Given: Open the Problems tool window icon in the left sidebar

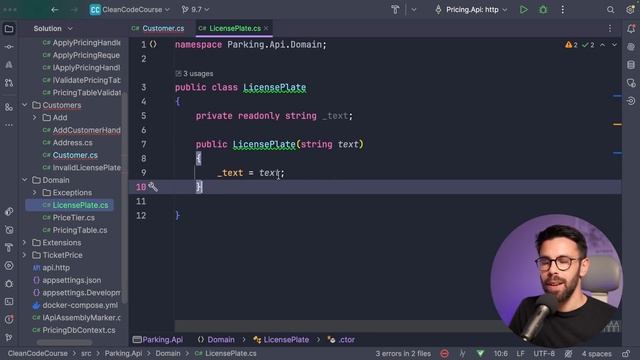Looking at the screenshot, I should click(9, 319).
